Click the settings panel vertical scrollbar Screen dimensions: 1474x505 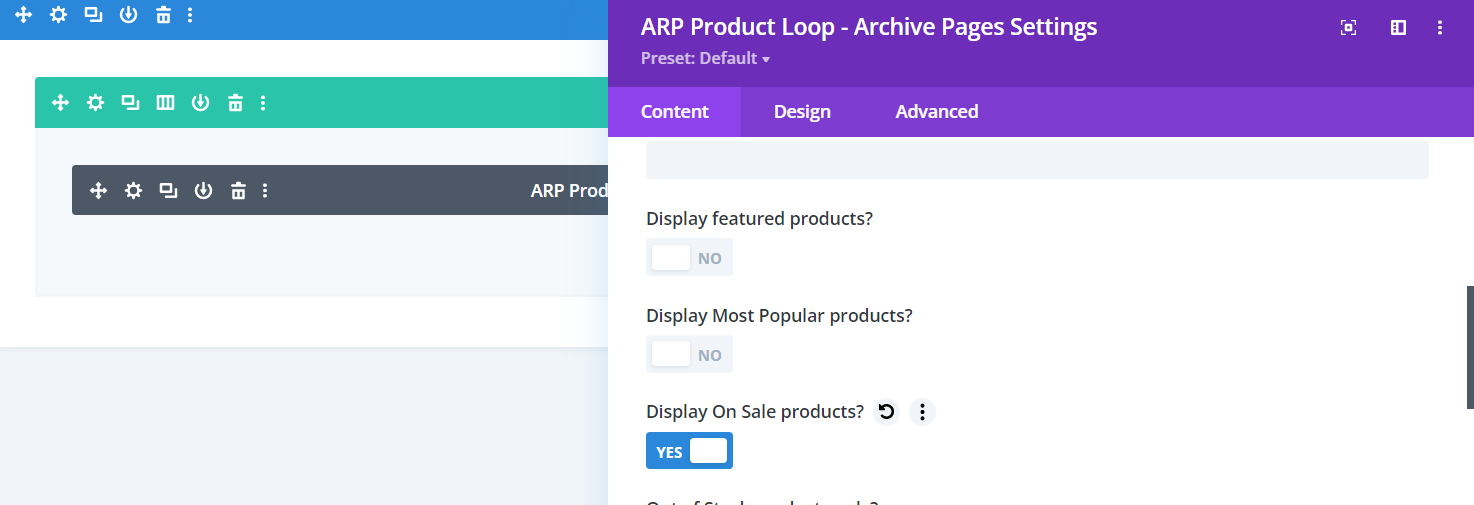1469,347
